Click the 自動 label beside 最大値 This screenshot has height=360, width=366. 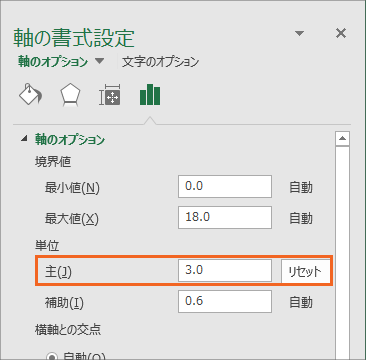pos(301,219)
